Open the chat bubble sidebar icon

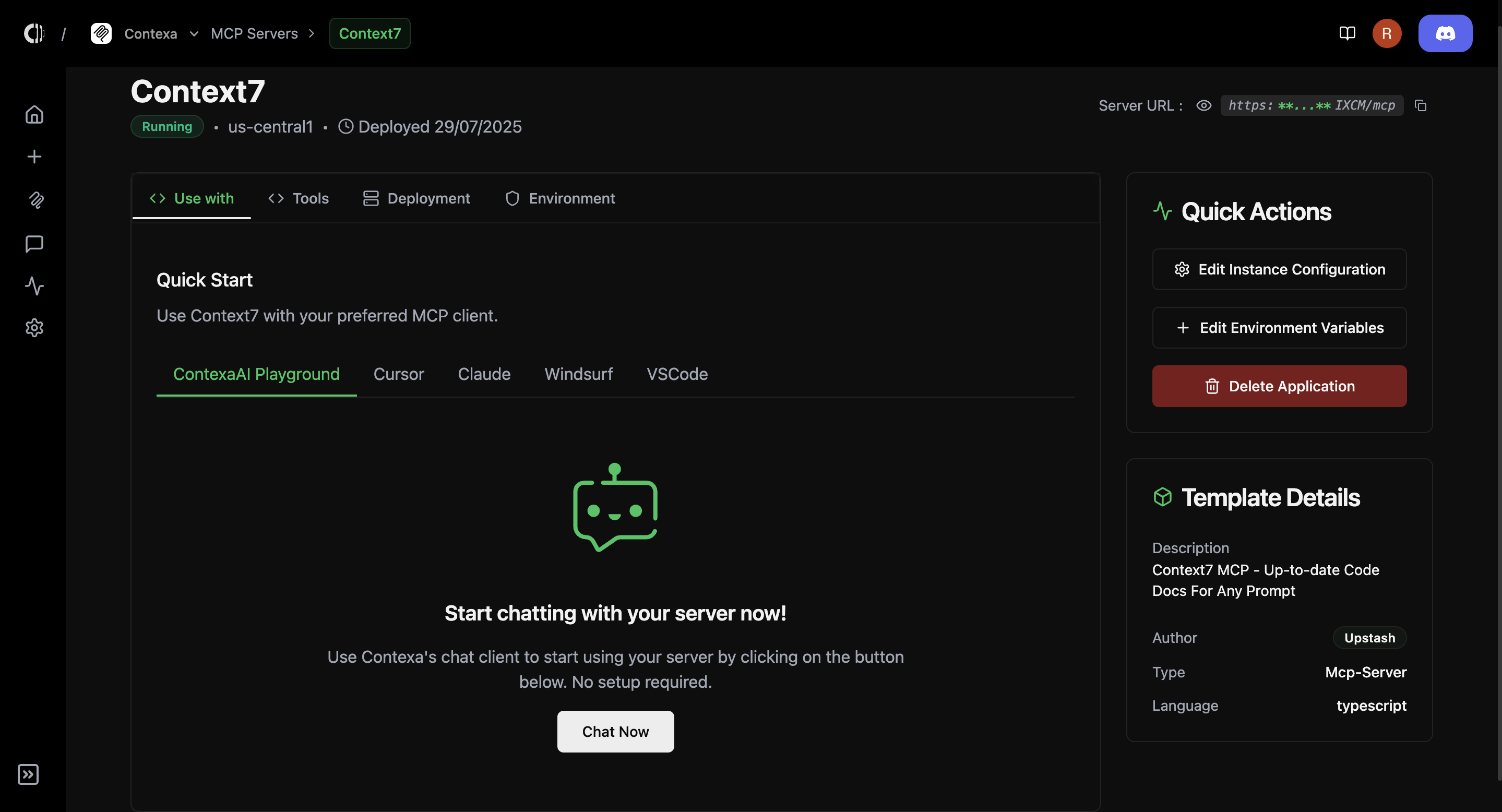point(34,243)
